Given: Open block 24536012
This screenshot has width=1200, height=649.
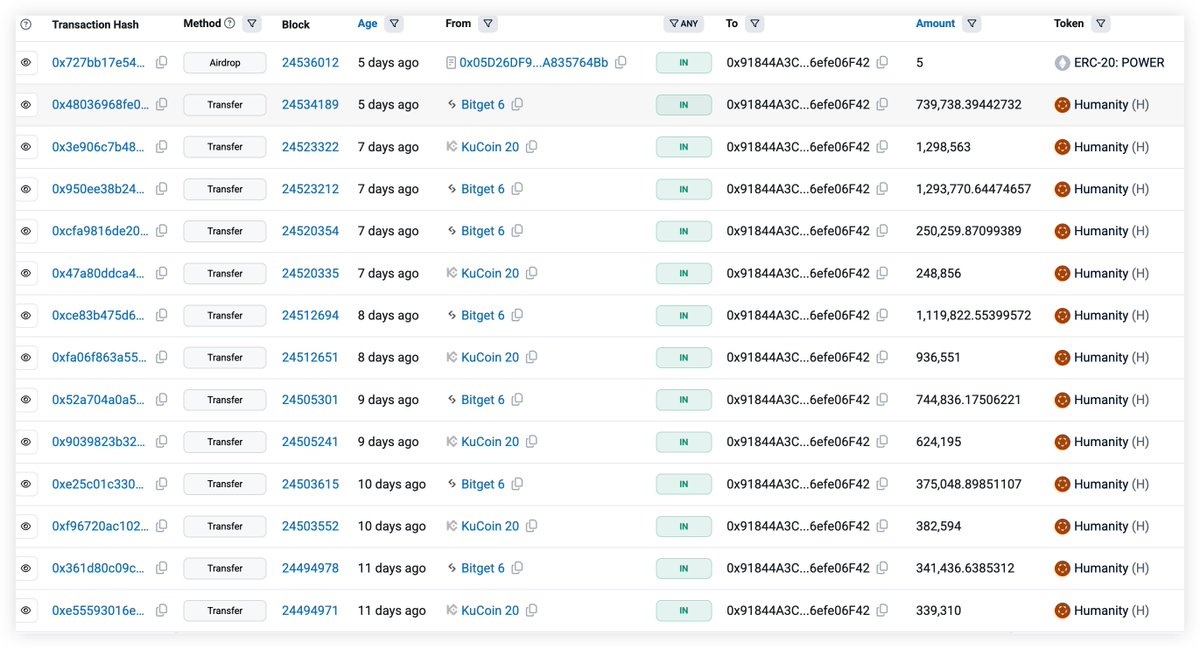Looking at the screenshot, I should (x=310, y=62).
